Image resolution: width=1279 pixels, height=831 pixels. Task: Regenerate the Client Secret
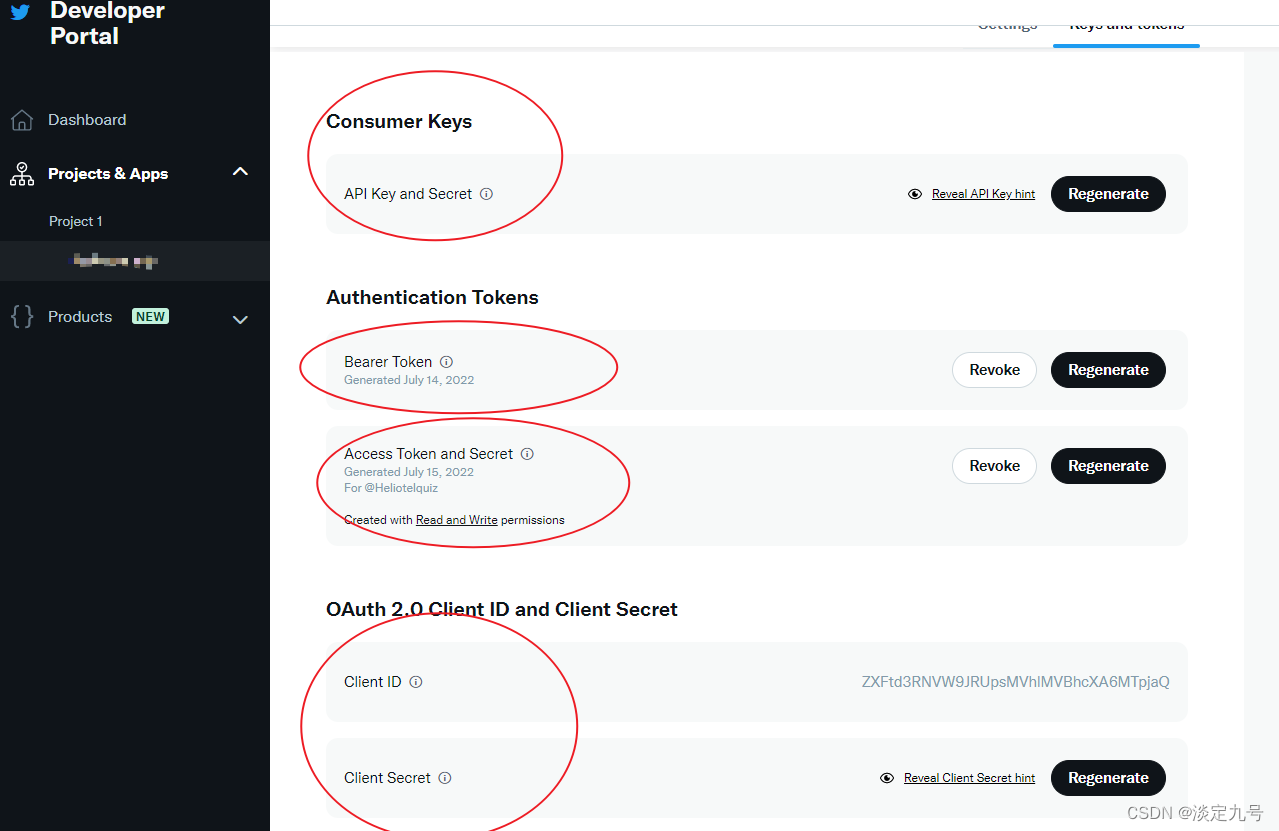(1108, 778)
